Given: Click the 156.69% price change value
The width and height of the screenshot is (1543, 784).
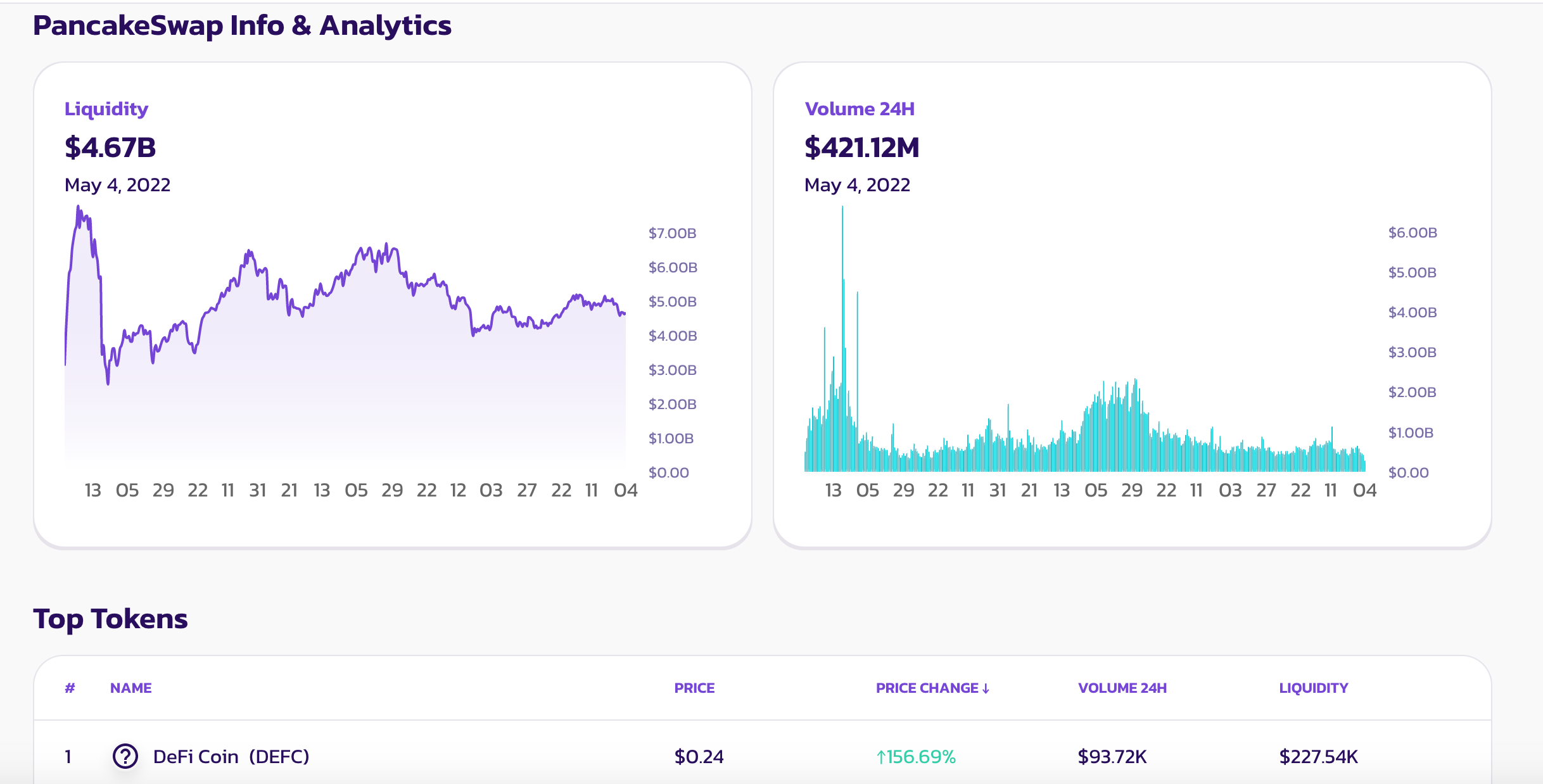Looking at the screenshot, I should click(x=915, y=757).
